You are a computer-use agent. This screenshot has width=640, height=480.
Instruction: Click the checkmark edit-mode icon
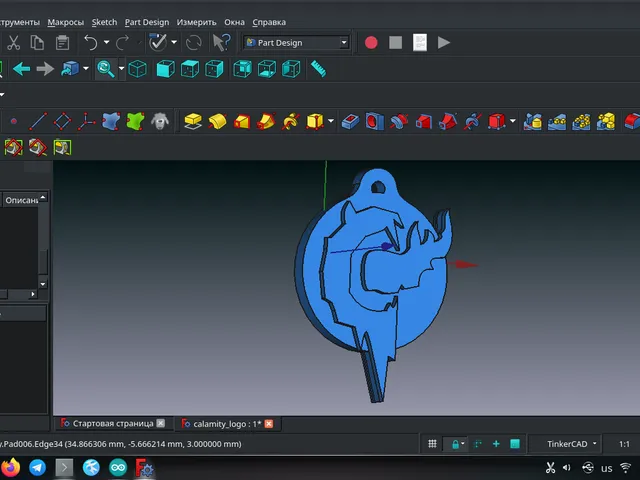158,42
